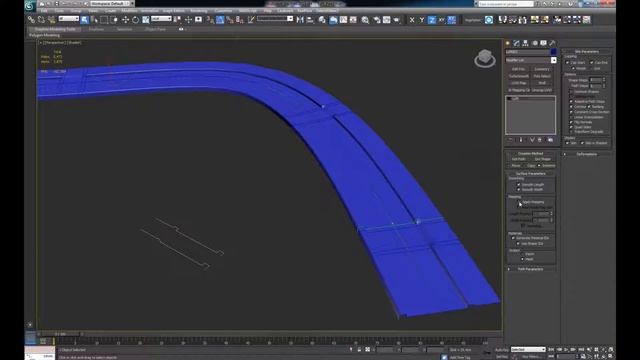This screenshot has width=640, height=360.
Task: Open the Selection ribbon tab
Action: (124, 29)
